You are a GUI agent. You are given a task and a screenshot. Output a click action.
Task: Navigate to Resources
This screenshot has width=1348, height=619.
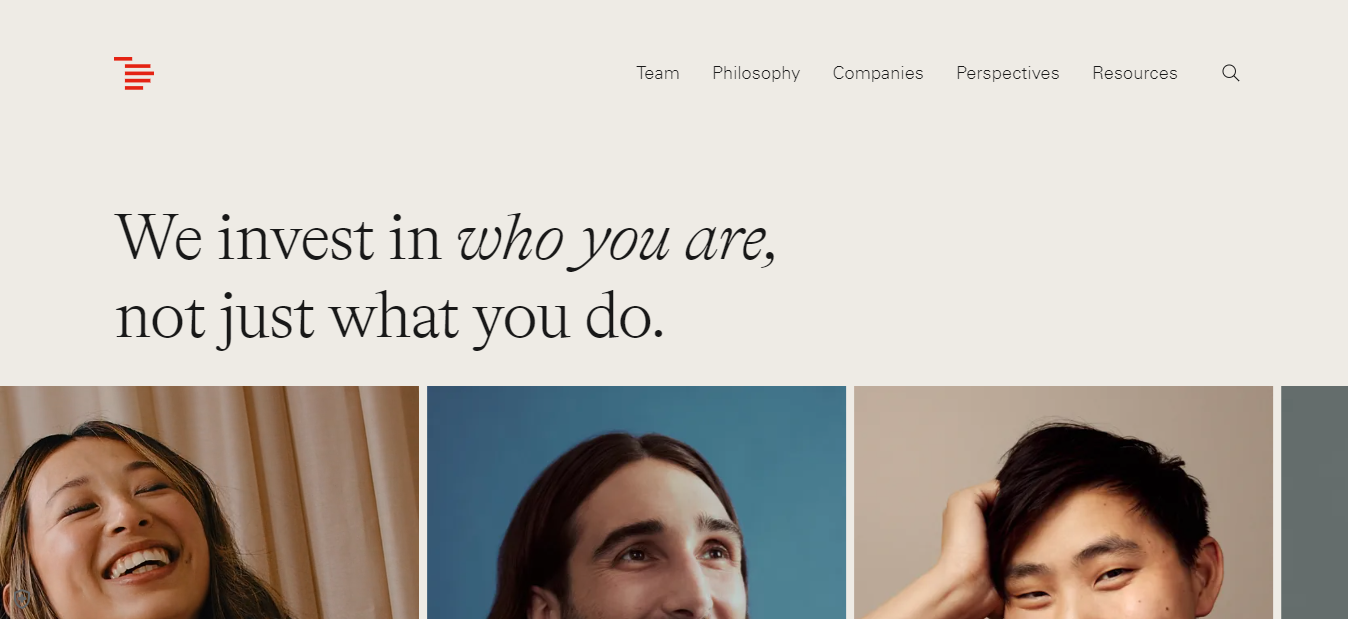1135,73
